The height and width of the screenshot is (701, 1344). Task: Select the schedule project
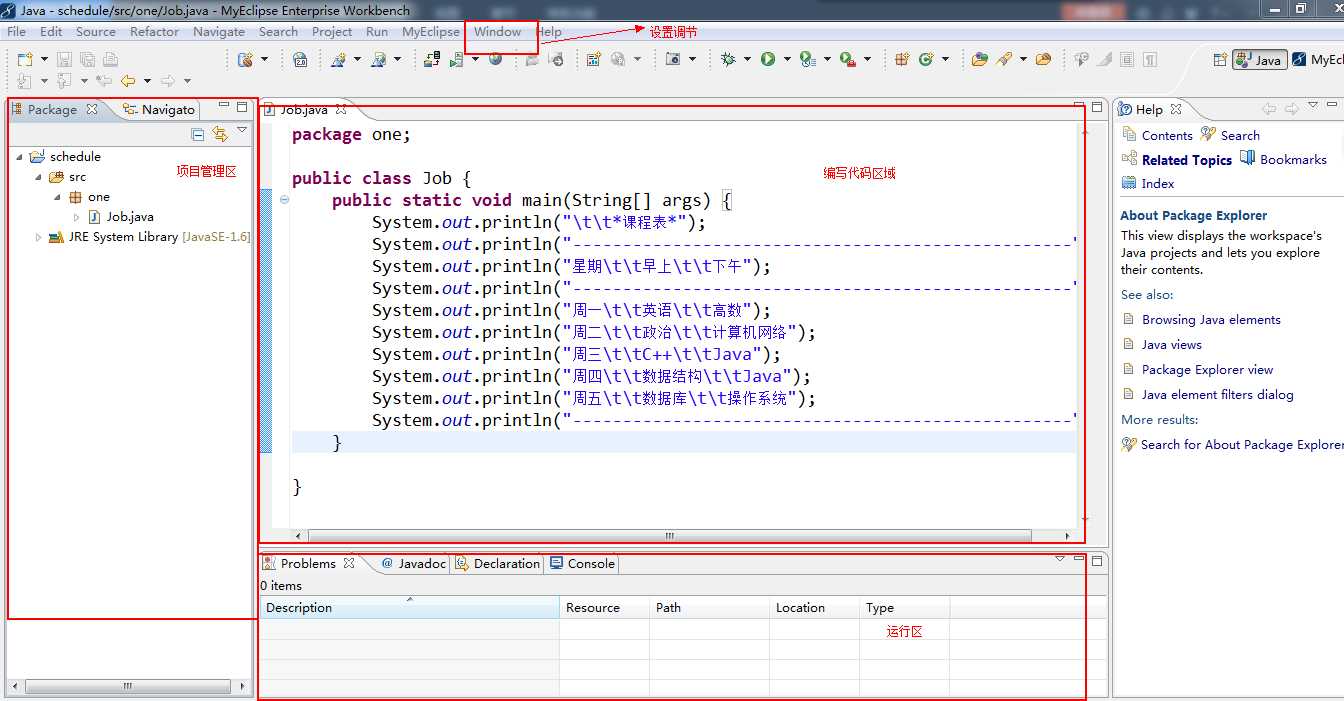[75, 157]
